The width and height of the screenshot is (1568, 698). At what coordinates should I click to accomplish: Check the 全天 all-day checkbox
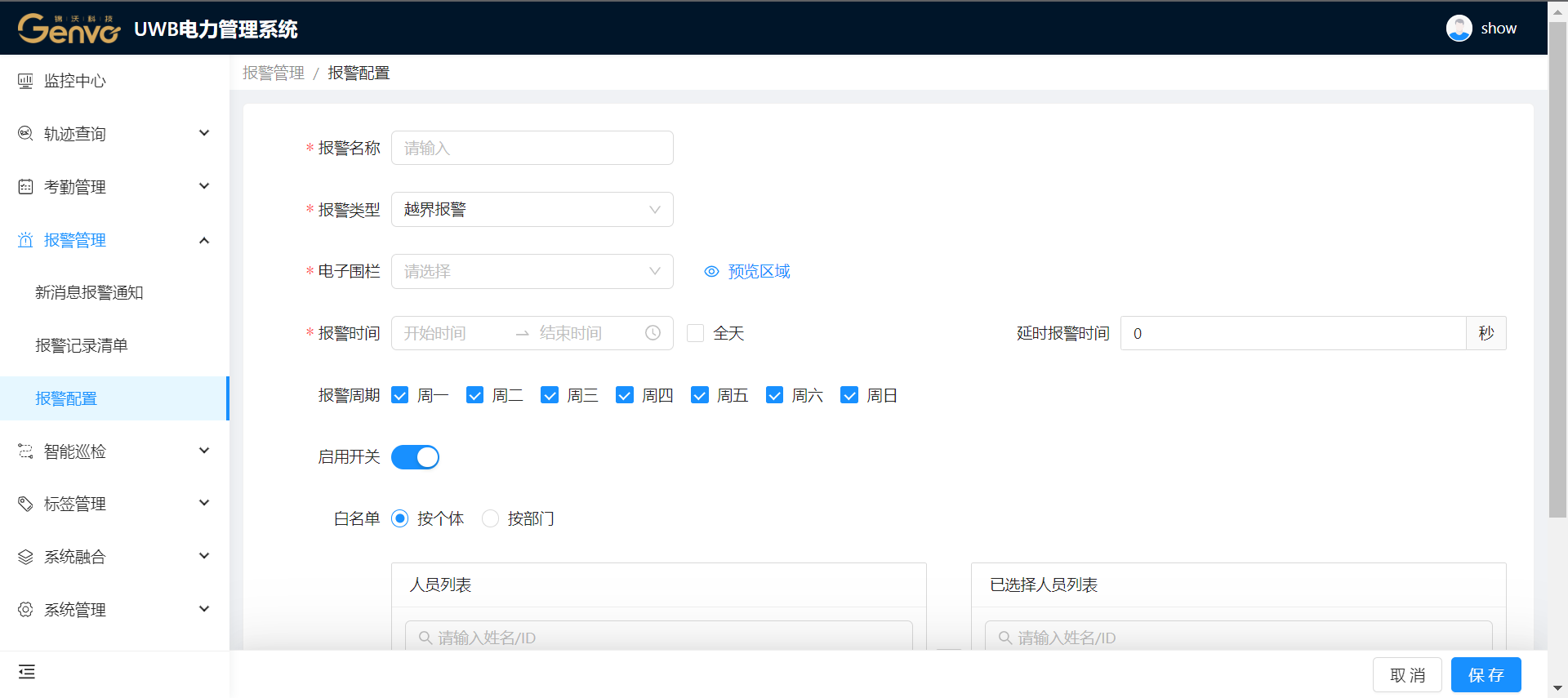(695, 333)
